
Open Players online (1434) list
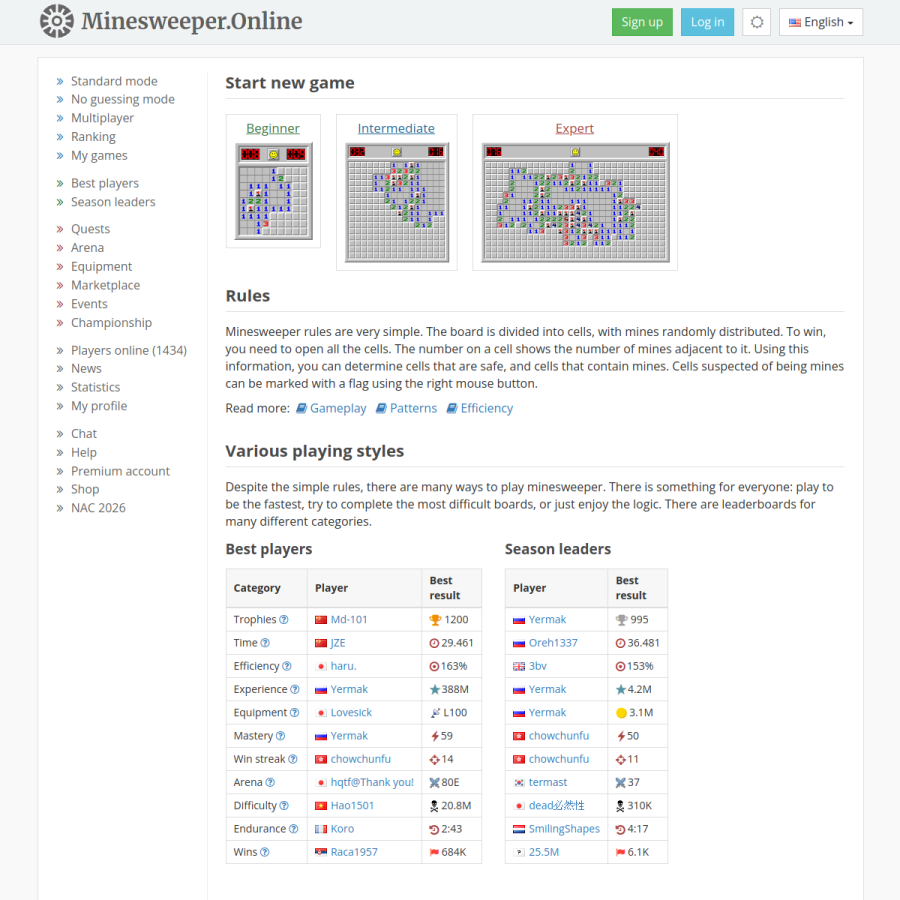pyautogui.click(x=129, y=350)
